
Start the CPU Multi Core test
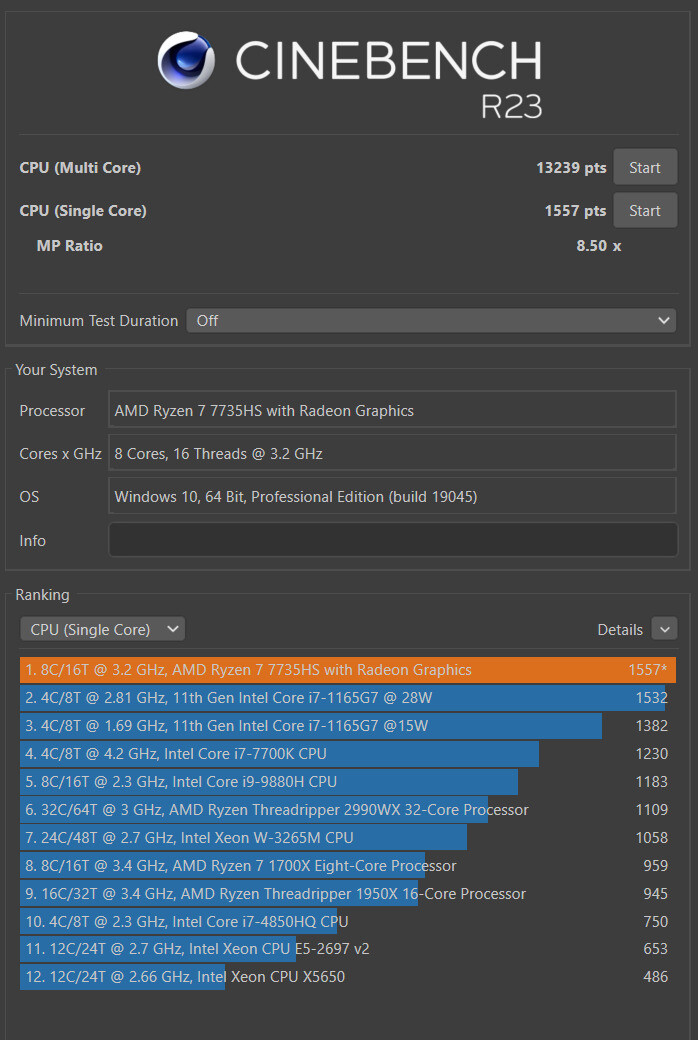pos(644,168)
